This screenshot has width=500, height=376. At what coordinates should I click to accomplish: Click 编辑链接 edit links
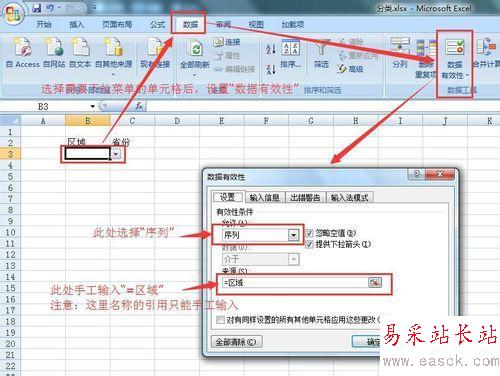pos(235,69)
